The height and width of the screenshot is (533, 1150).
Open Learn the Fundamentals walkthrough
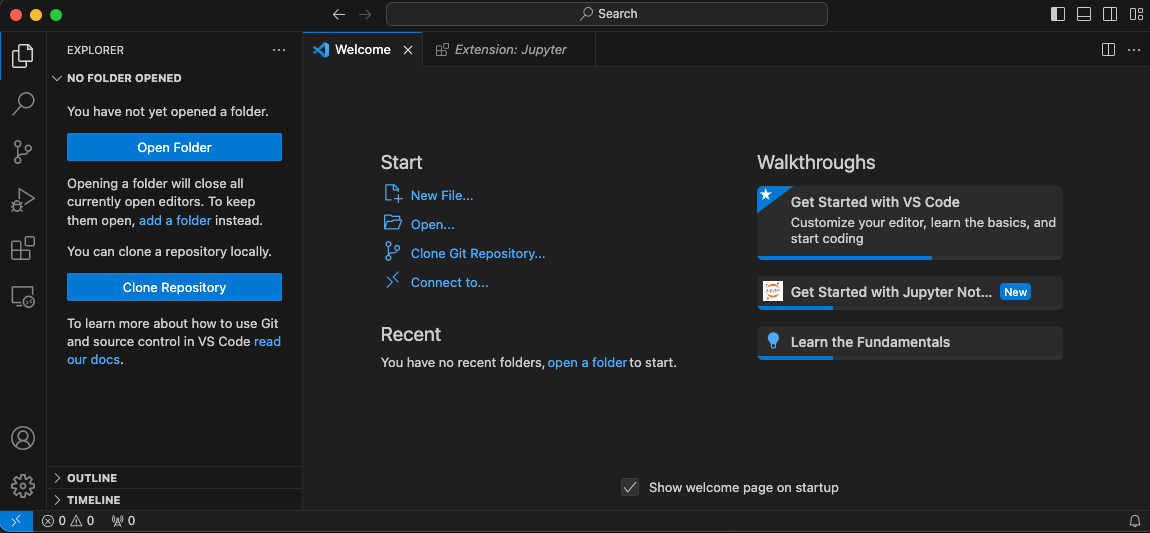click(x=909, y=342)
